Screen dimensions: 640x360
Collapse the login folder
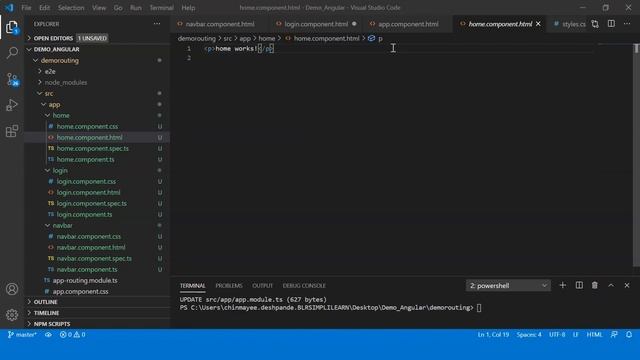[97, 170]
